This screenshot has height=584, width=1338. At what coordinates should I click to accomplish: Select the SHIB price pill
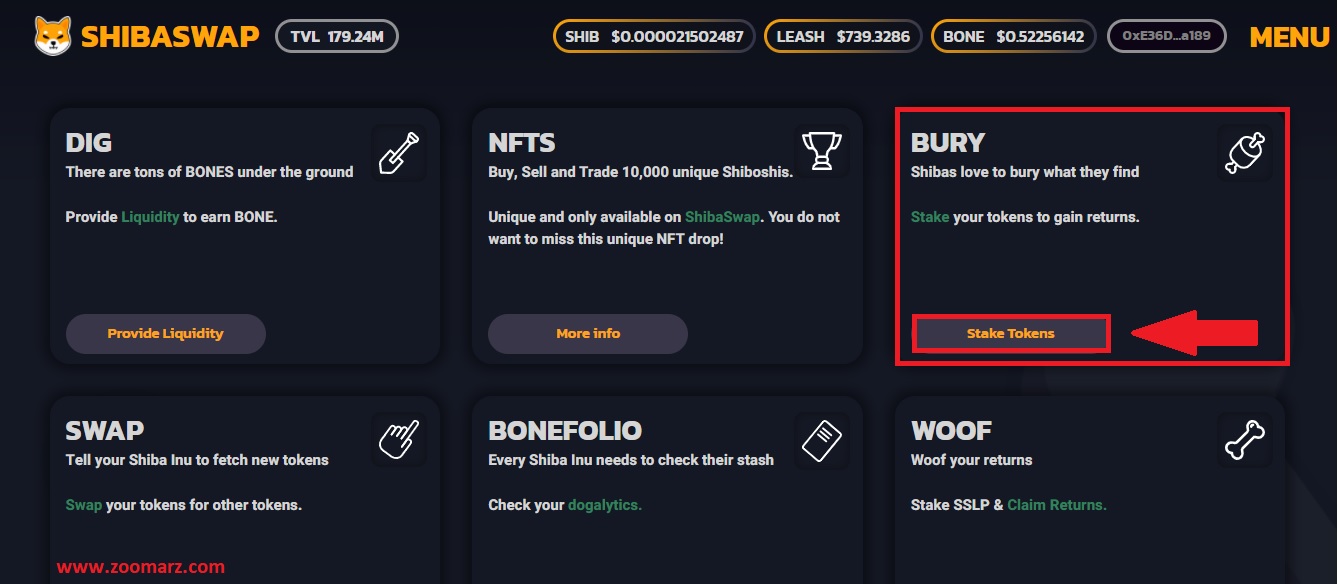click(654, 36)
